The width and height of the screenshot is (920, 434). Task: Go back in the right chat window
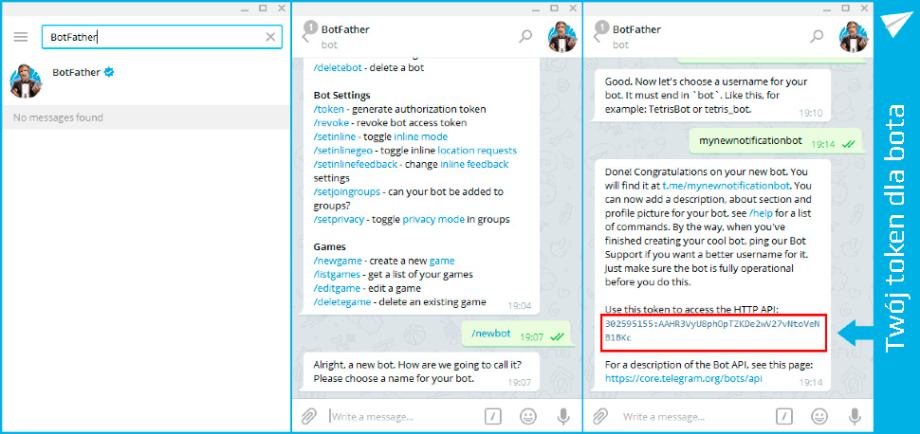pos(597,37)
